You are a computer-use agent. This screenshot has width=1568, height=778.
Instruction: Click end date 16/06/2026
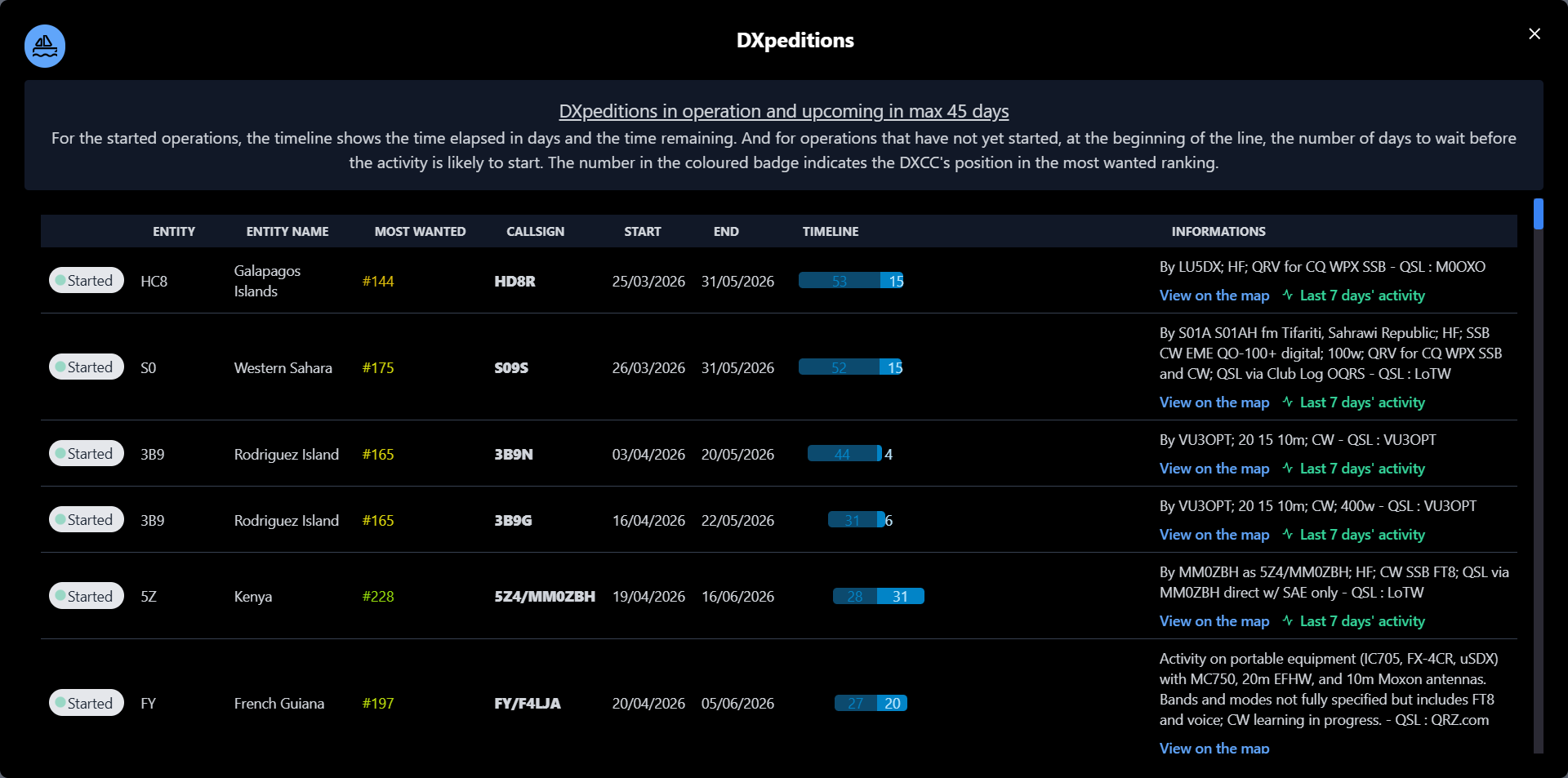[737, 596]
